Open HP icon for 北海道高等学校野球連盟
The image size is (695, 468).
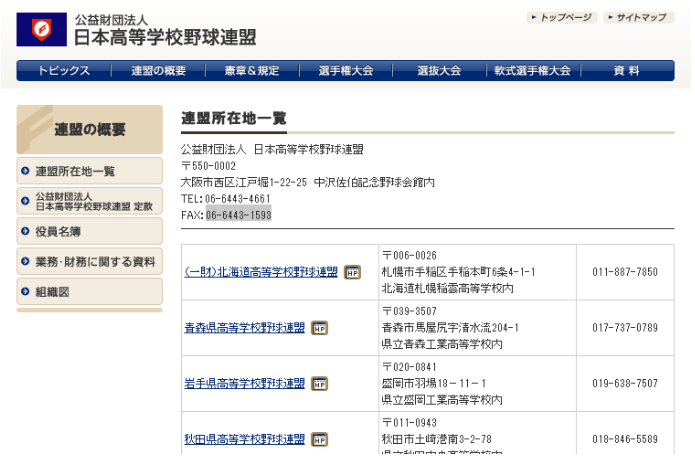tap(353, 272)
